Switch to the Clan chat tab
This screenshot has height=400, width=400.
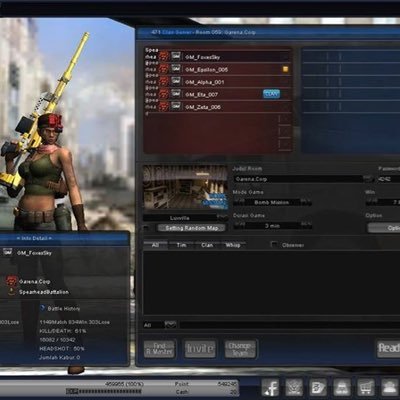(x=207, y=245)
